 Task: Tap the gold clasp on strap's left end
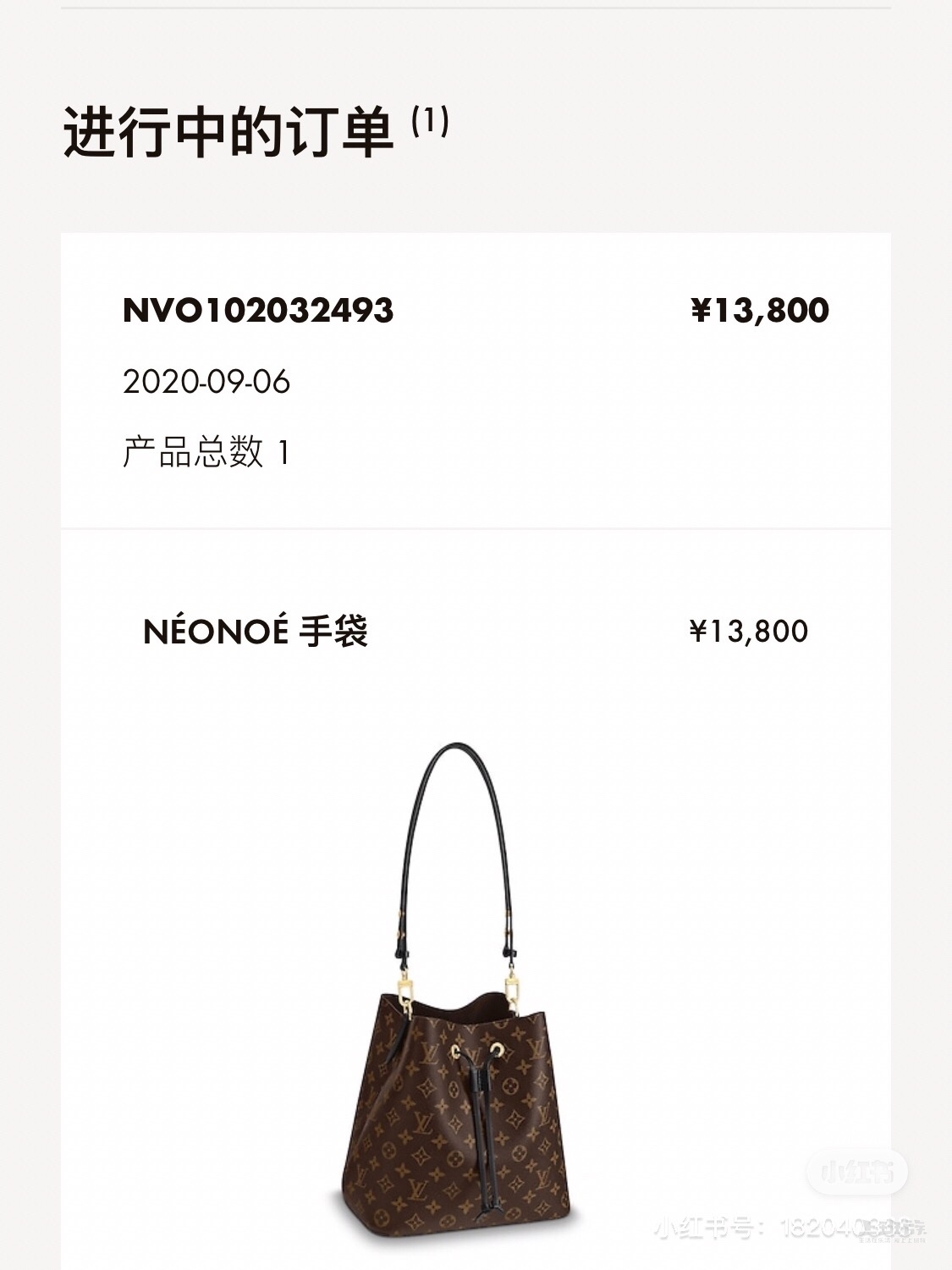[404, 992]
